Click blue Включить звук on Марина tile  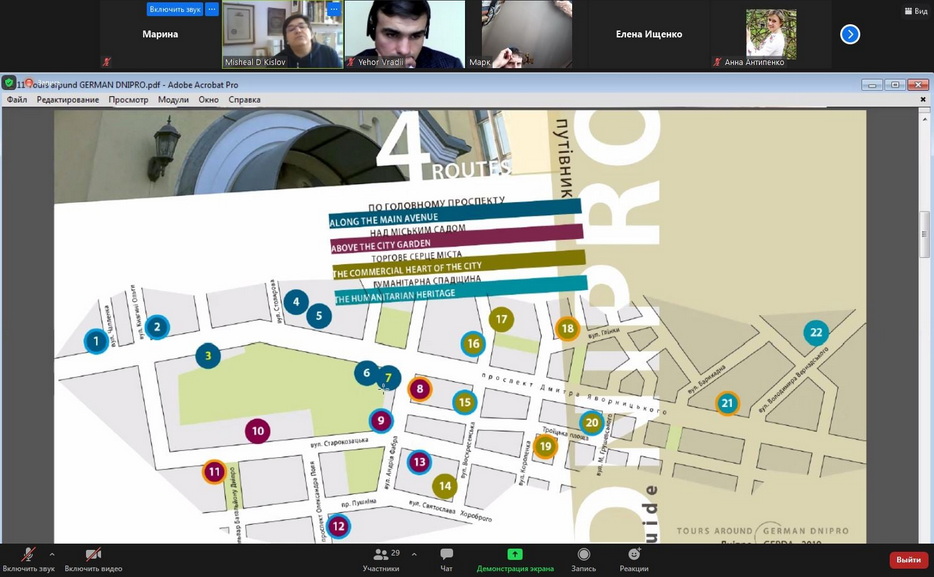(175, 10)
